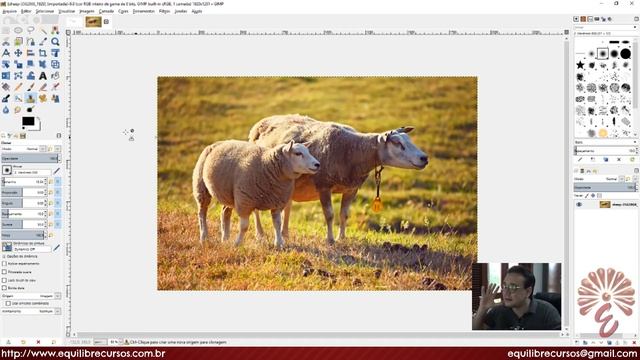This screenshot has width=640, height=360.
Task: Open the Filtros menu
Action: (x=164, y=11)
